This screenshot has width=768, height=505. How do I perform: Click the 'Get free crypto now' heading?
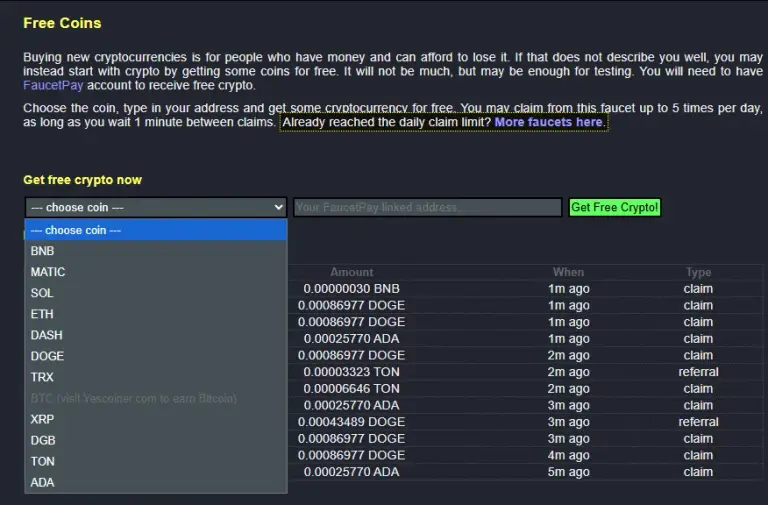pos(82,180)
